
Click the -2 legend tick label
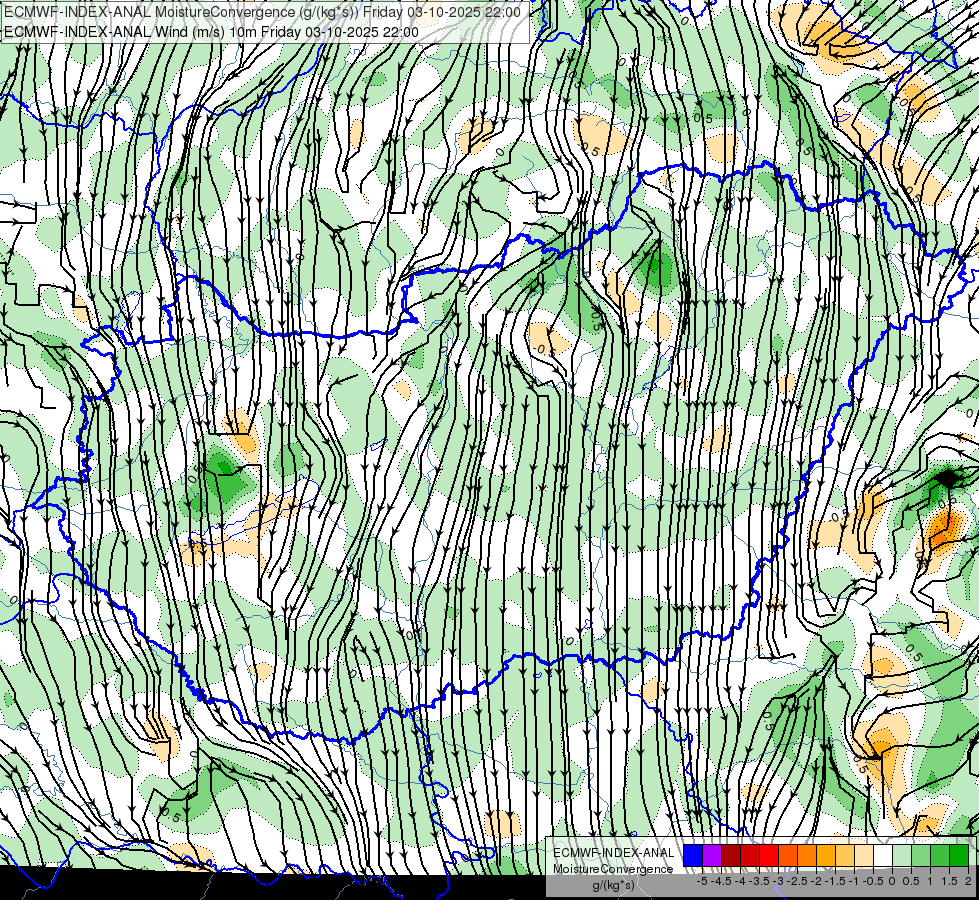pyautogui.click(x=816, y=881)
